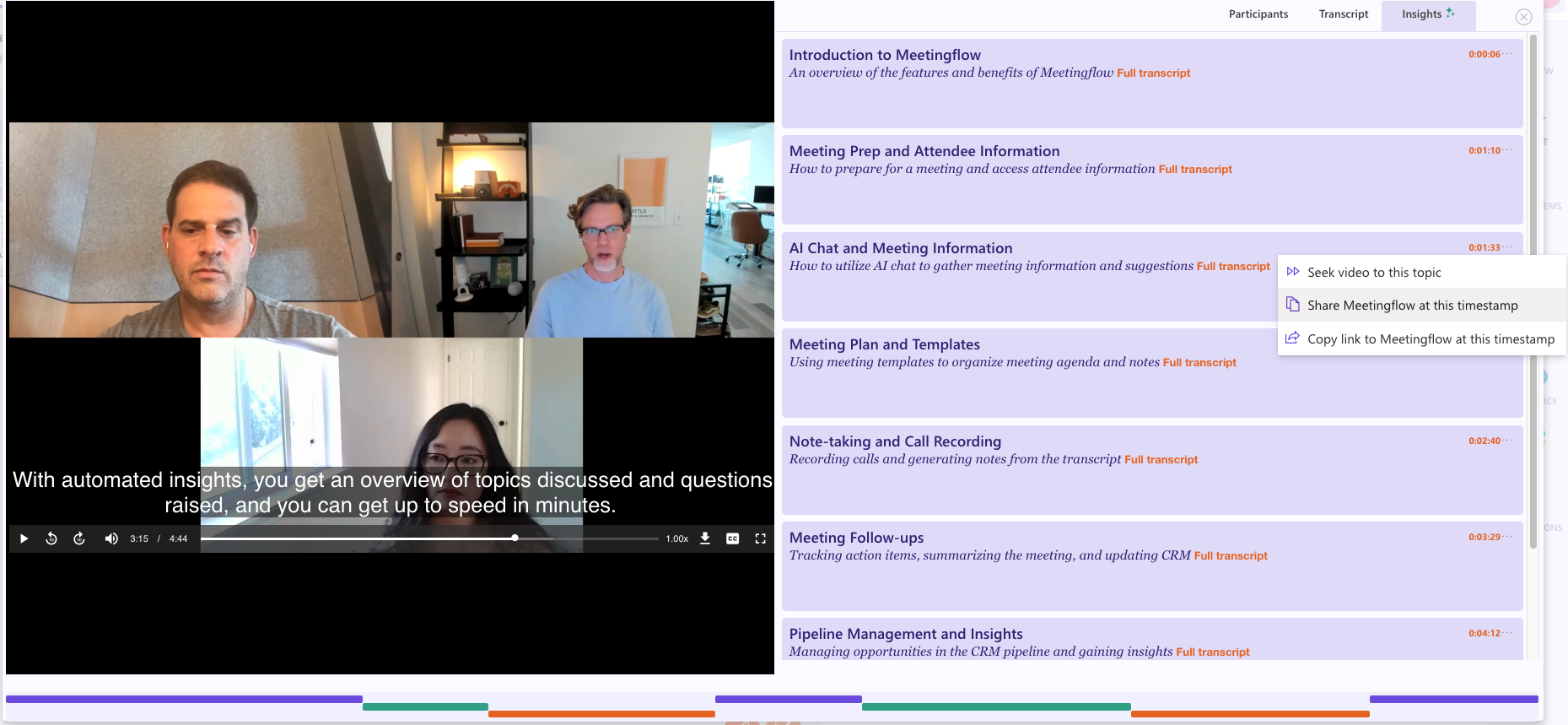
Task: Click the share arrow icon beside Copy link
Action: (x=1292, y=338)
